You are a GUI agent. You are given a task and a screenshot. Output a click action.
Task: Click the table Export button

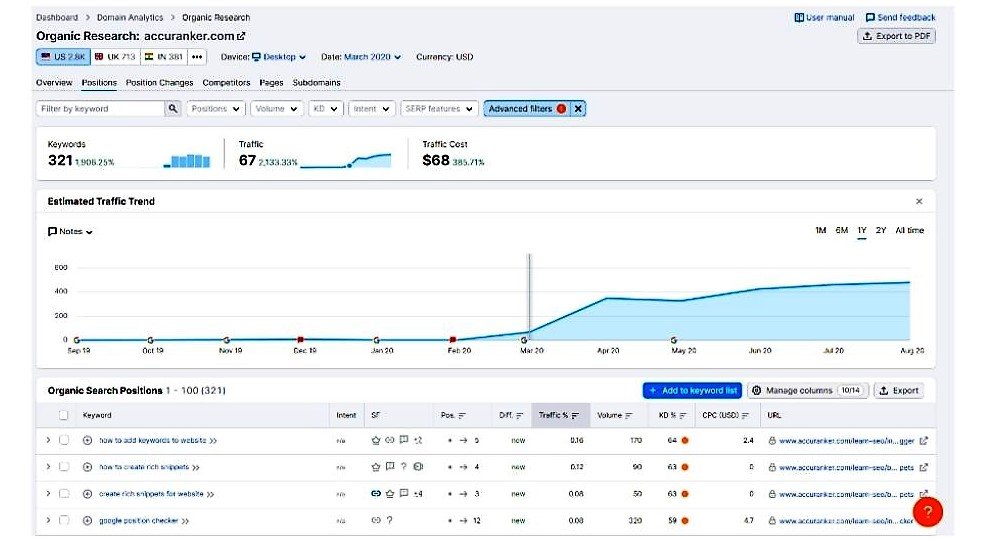[x=898, y=390]
